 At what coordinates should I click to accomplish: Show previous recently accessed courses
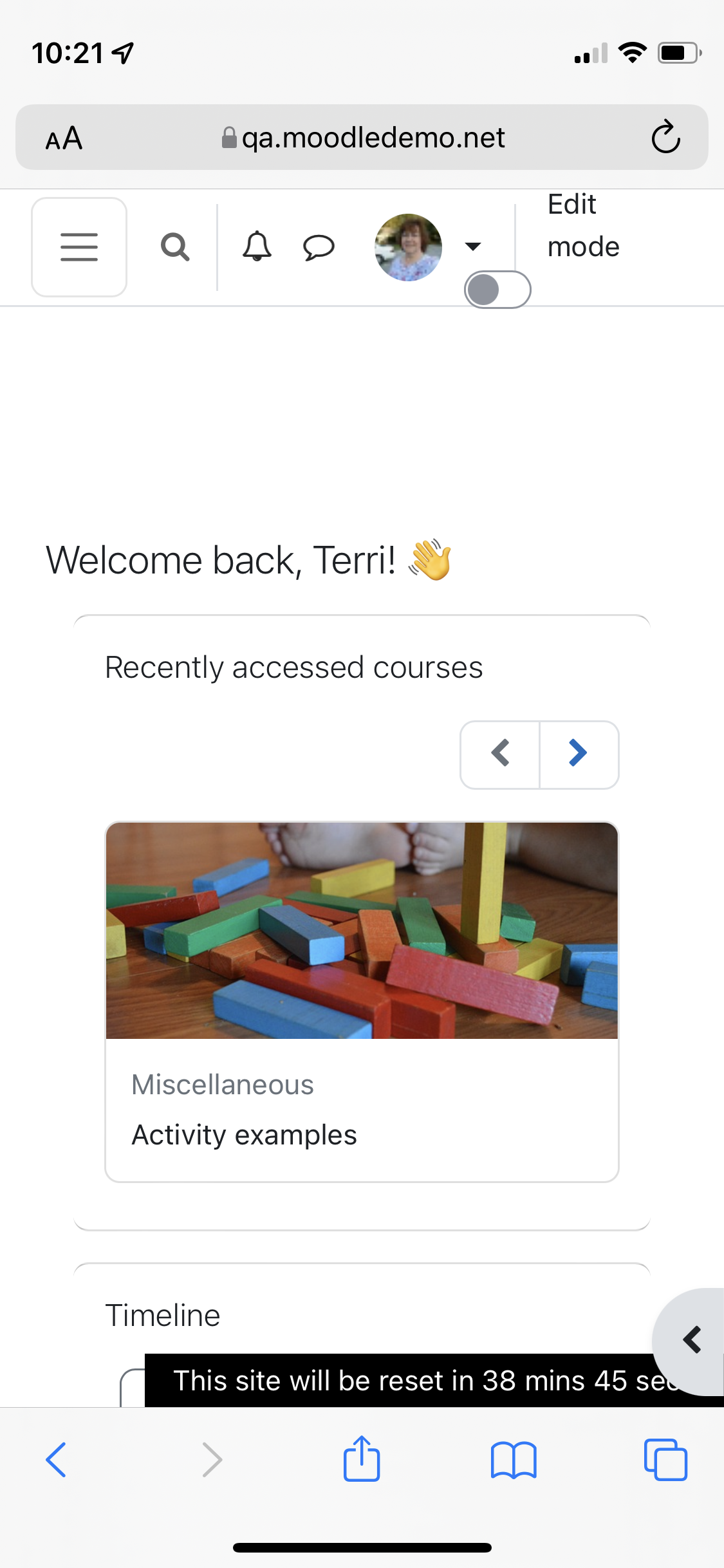pos(501,754)
